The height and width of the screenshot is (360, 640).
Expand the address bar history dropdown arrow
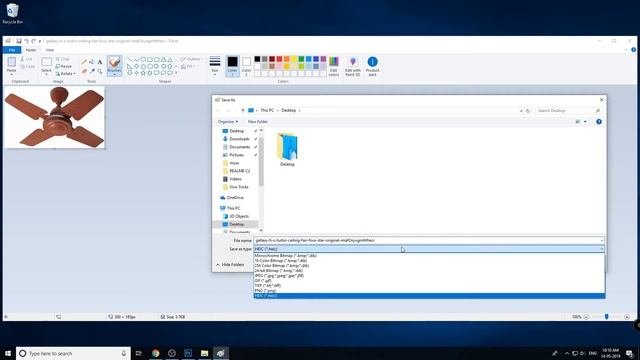click(x=521, y=111)
